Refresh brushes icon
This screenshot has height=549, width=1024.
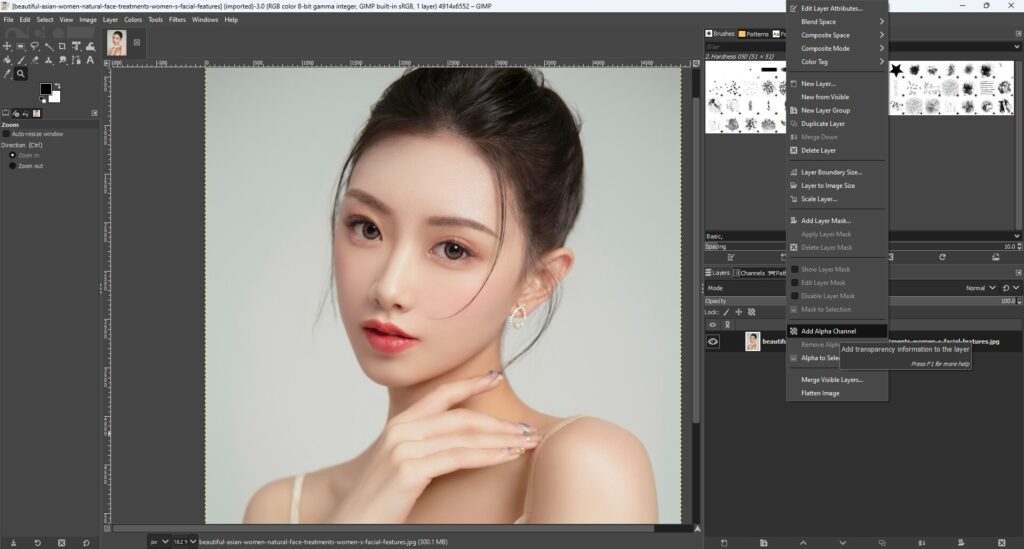(942, 257)
